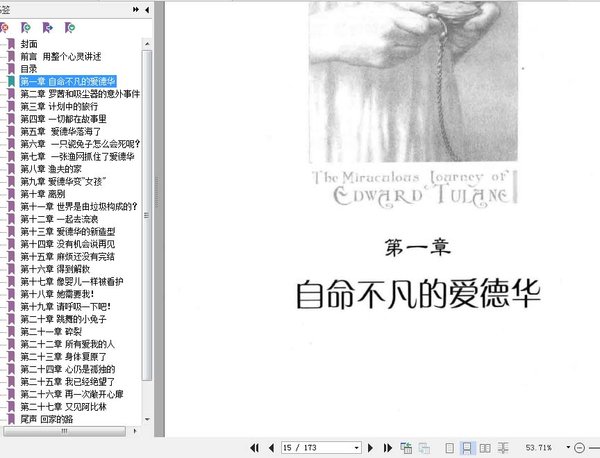Go to the next page
Screen dimensions: 600x458
370,448
